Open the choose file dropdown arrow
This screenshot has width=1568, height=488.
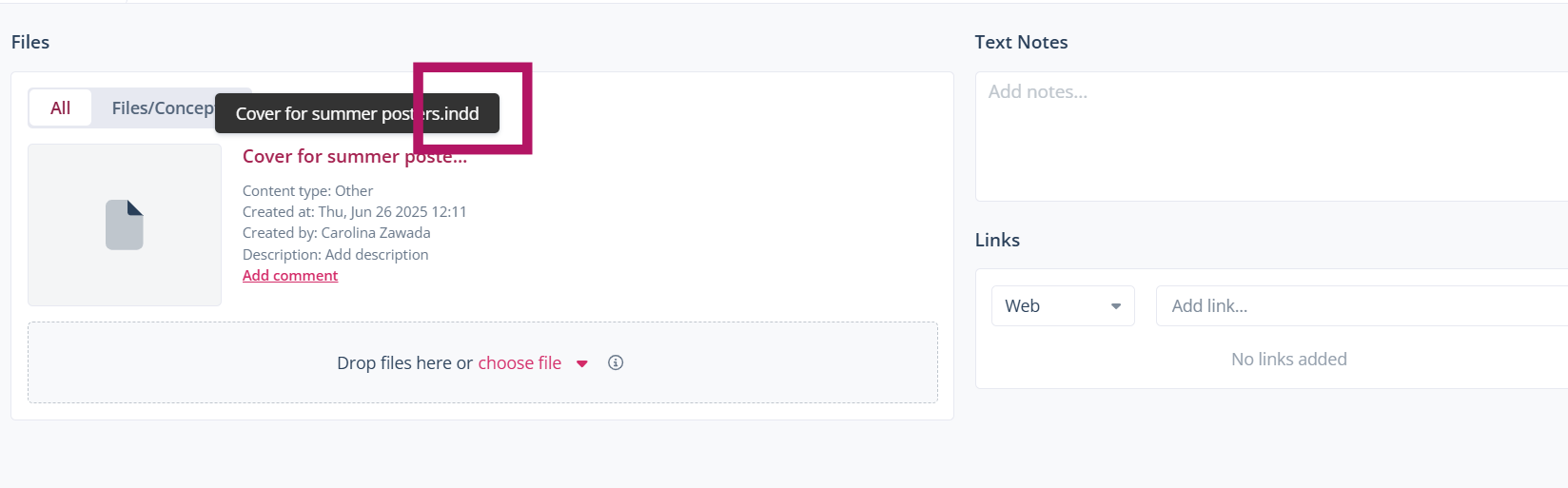click(582, 363)
